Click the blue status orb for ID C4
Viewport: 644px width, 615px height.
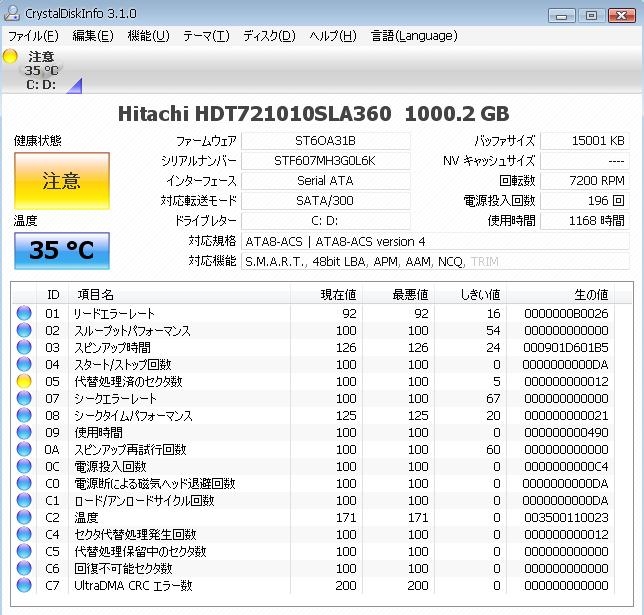pos(24,534)
